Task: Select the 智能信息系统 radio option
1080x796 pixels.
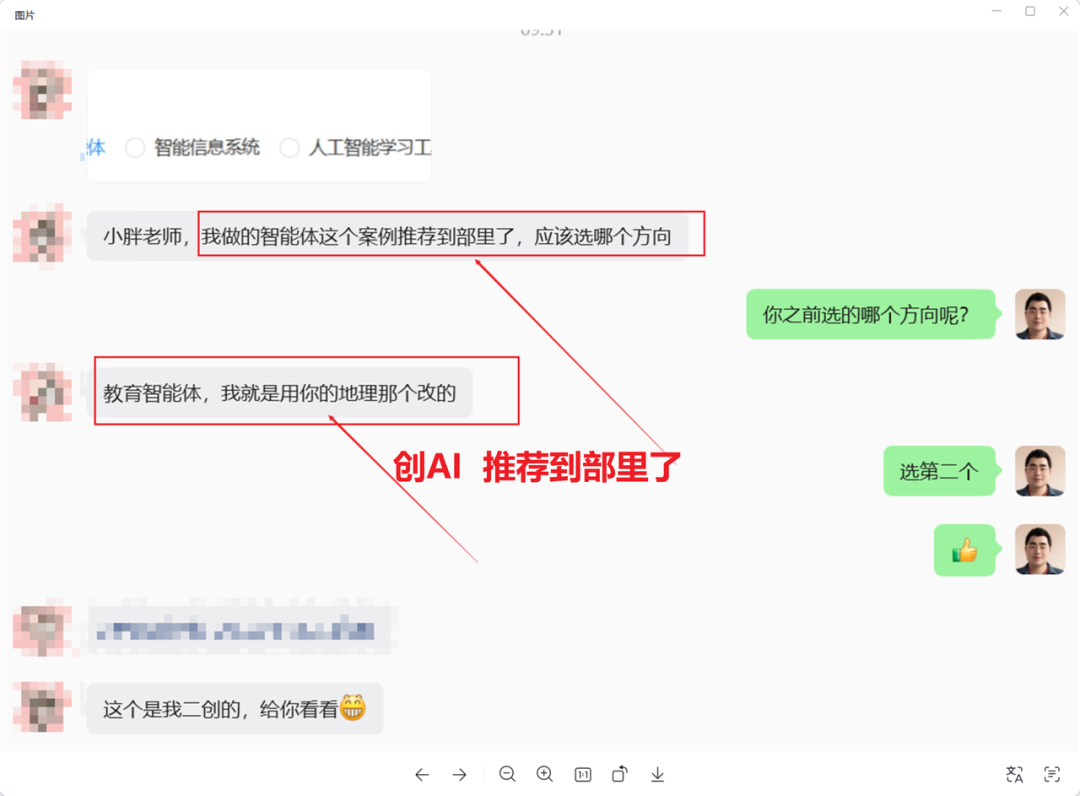Action: pyautogui.click(x=135, y=147)
